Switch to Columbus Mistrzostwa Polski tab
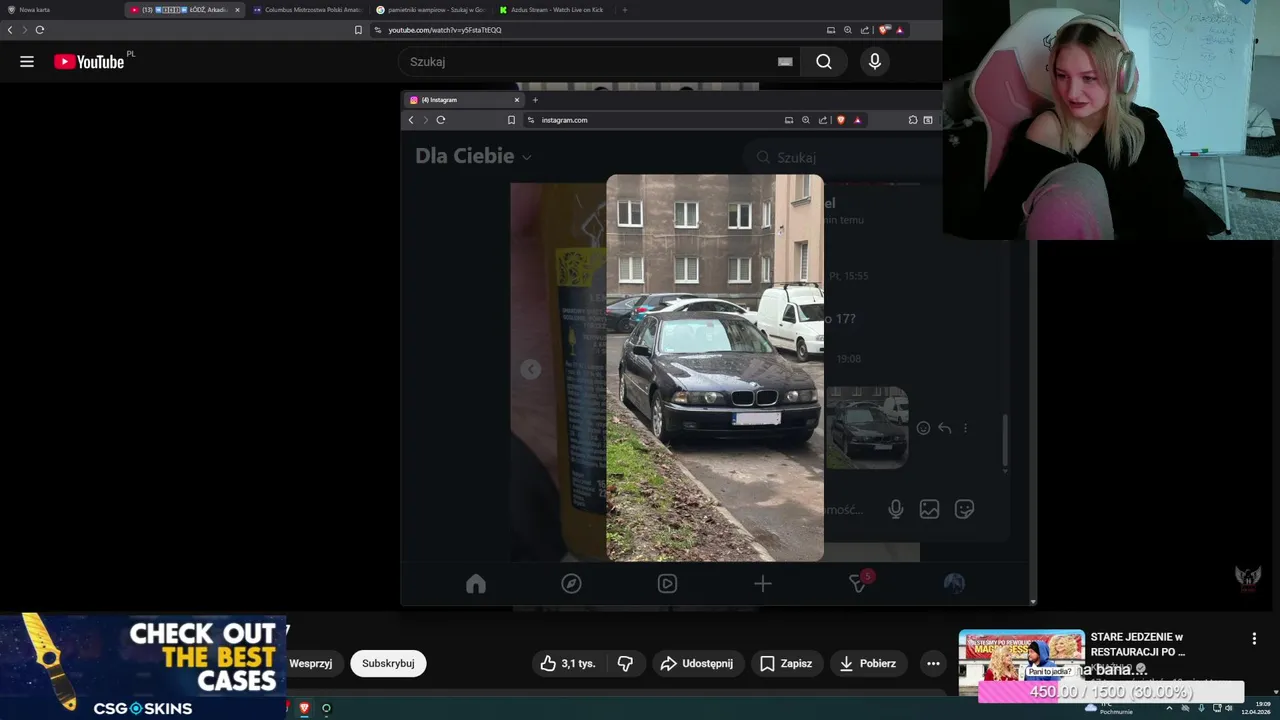This screenshot has height=720, width=1280. point(307,10)
